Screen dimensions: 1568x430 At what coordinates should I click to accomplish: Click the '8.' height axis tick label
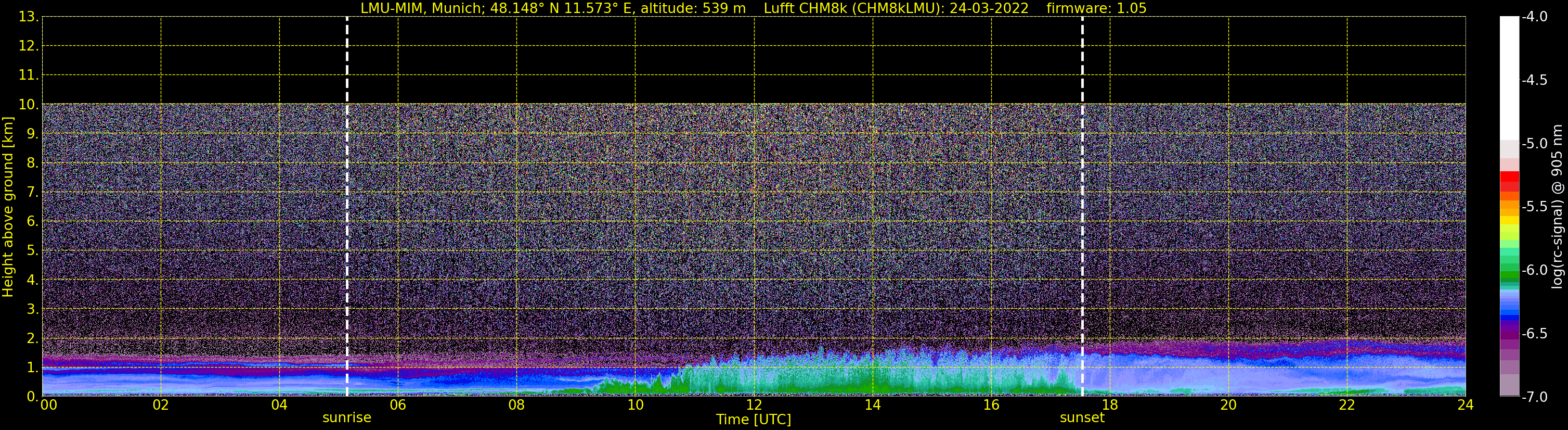tap(32, 162)
